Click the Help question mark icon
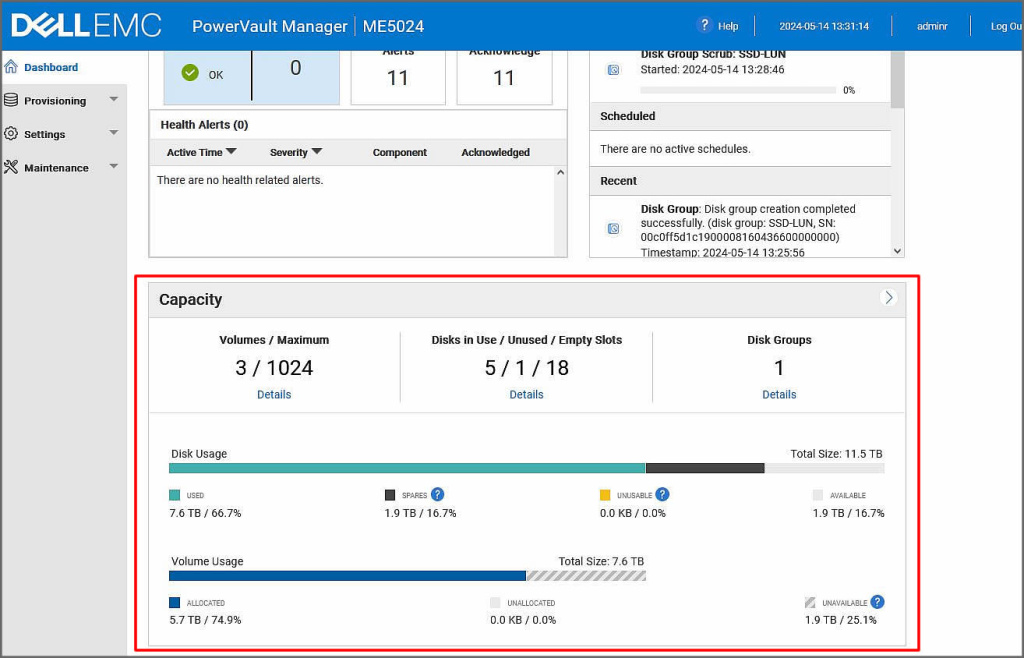 coord(705,25)
